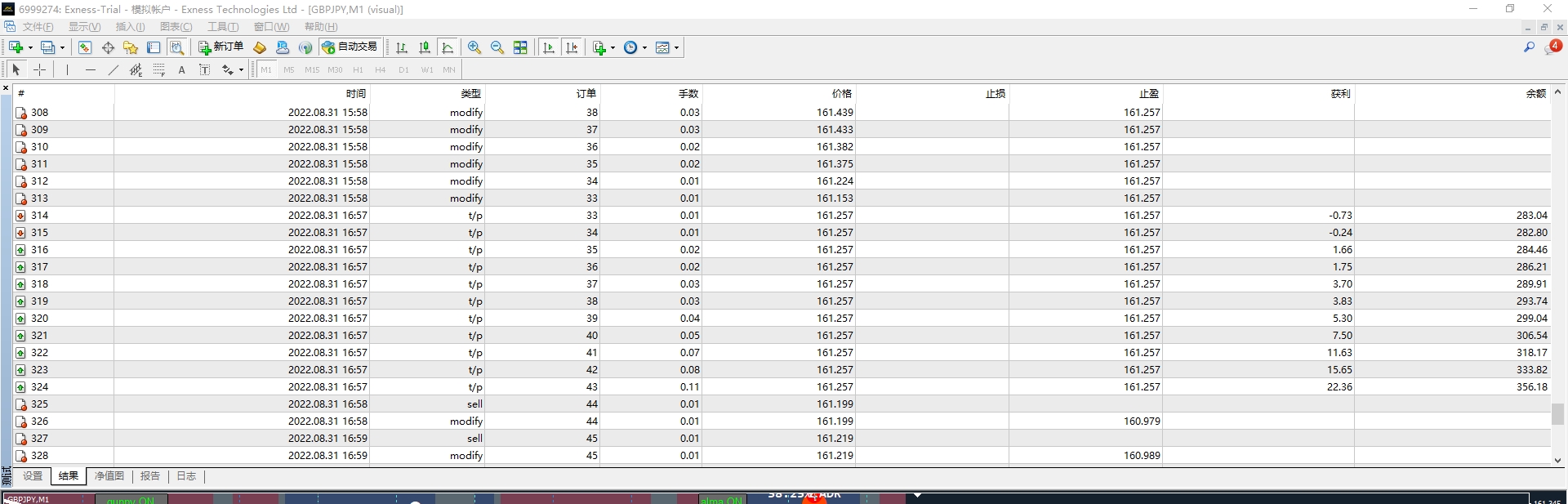
Task: Toggle Chart Shift
Action: (x=572, y=47)
